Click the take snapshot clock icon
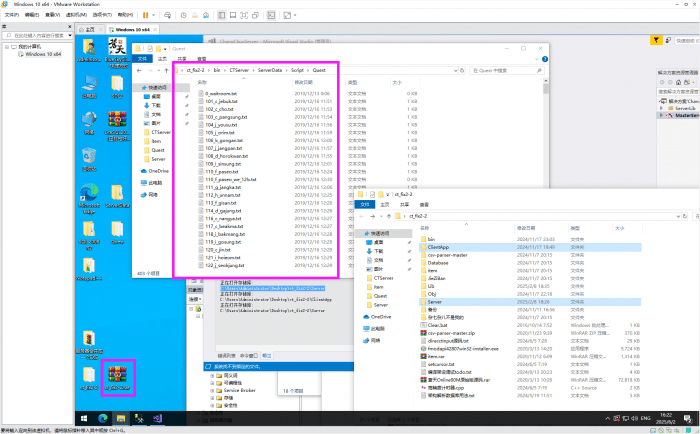 [183, 15]
